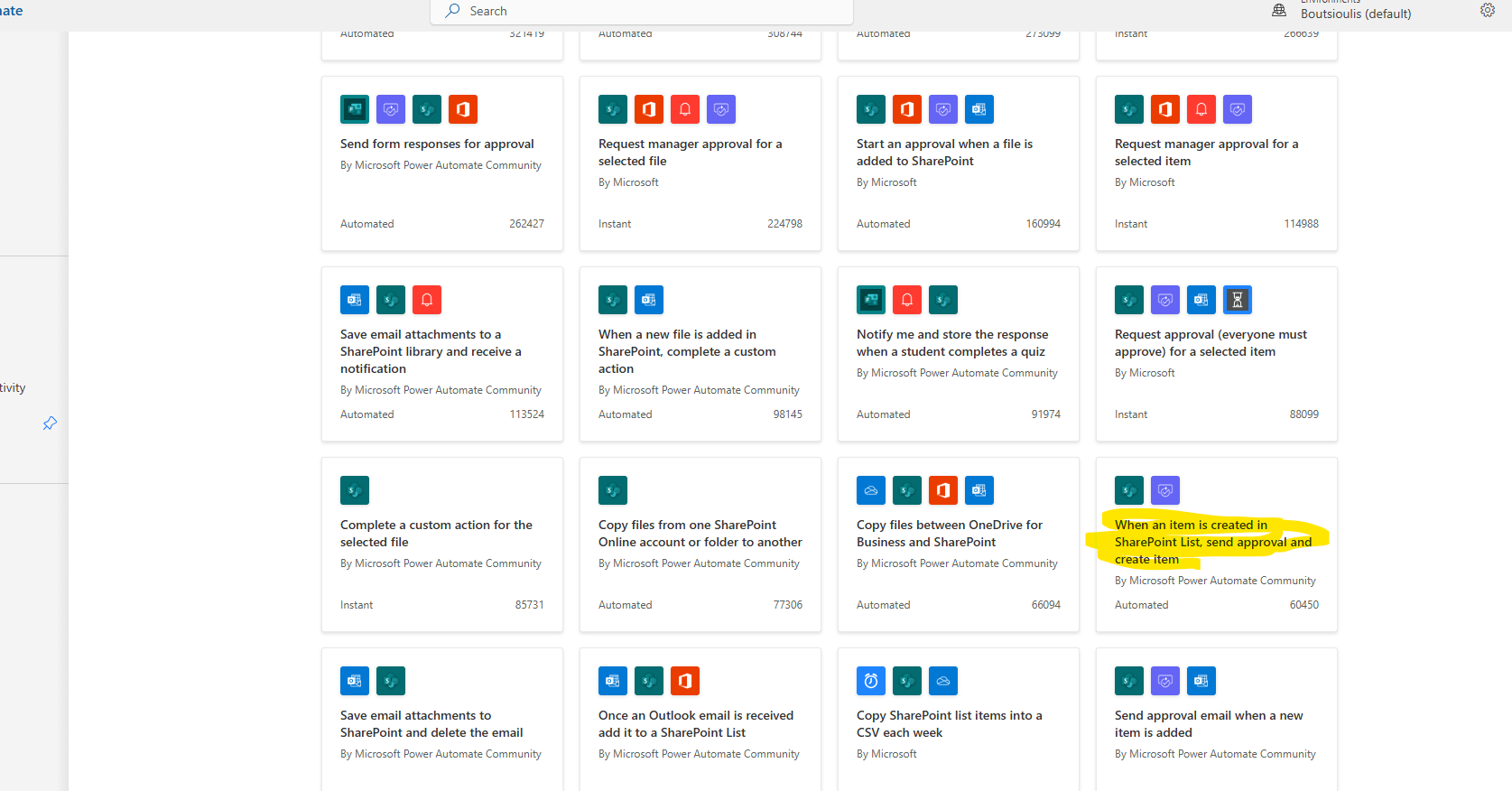Click Notifications bell icon on Request manager approval selected file card
Image resolution: width=1512 pixels, height=791 pixels.
click(x=685, y=109)
